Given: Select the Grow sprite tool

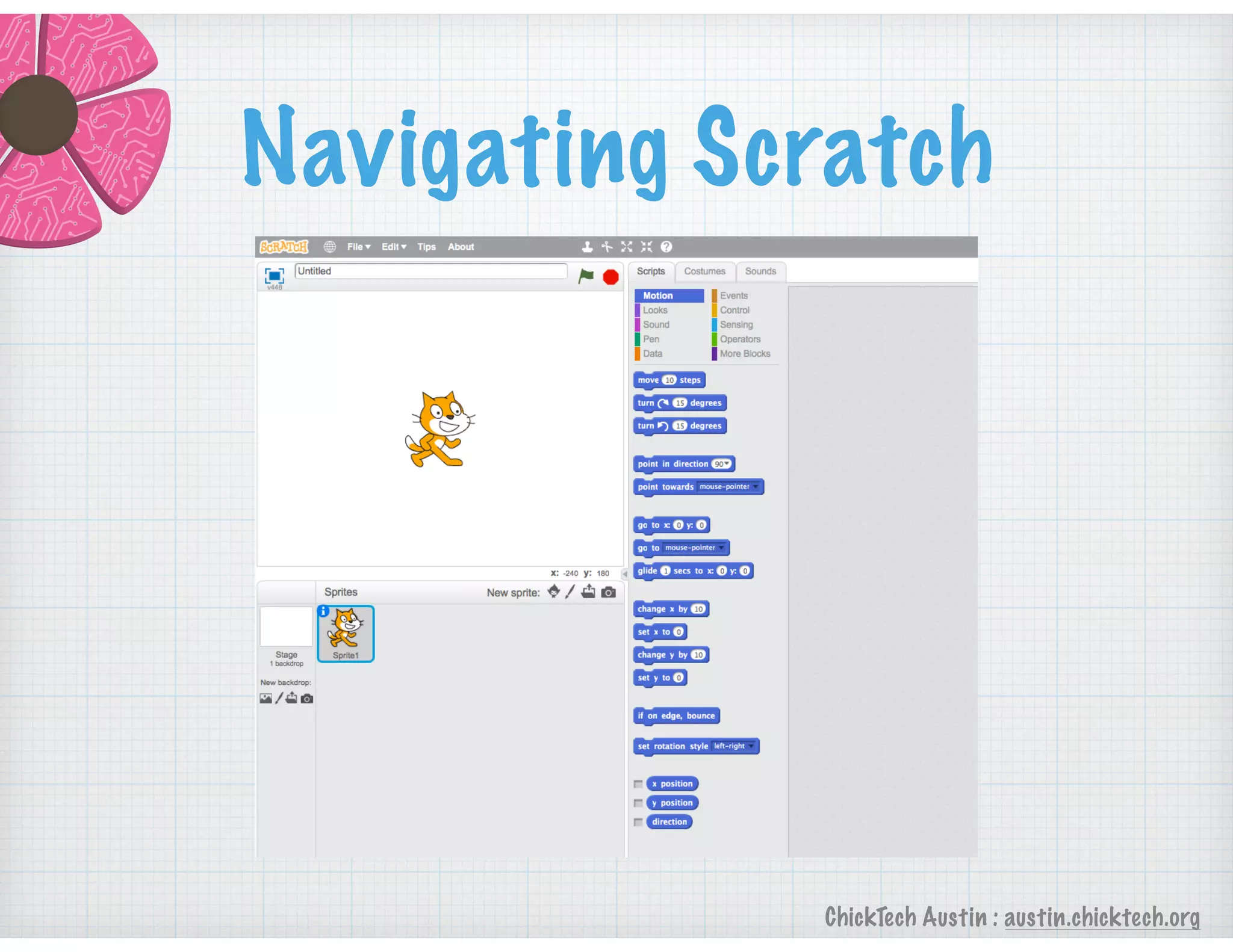Looking at the screenshot, I should pyautogui.click(x=627, y=247).
